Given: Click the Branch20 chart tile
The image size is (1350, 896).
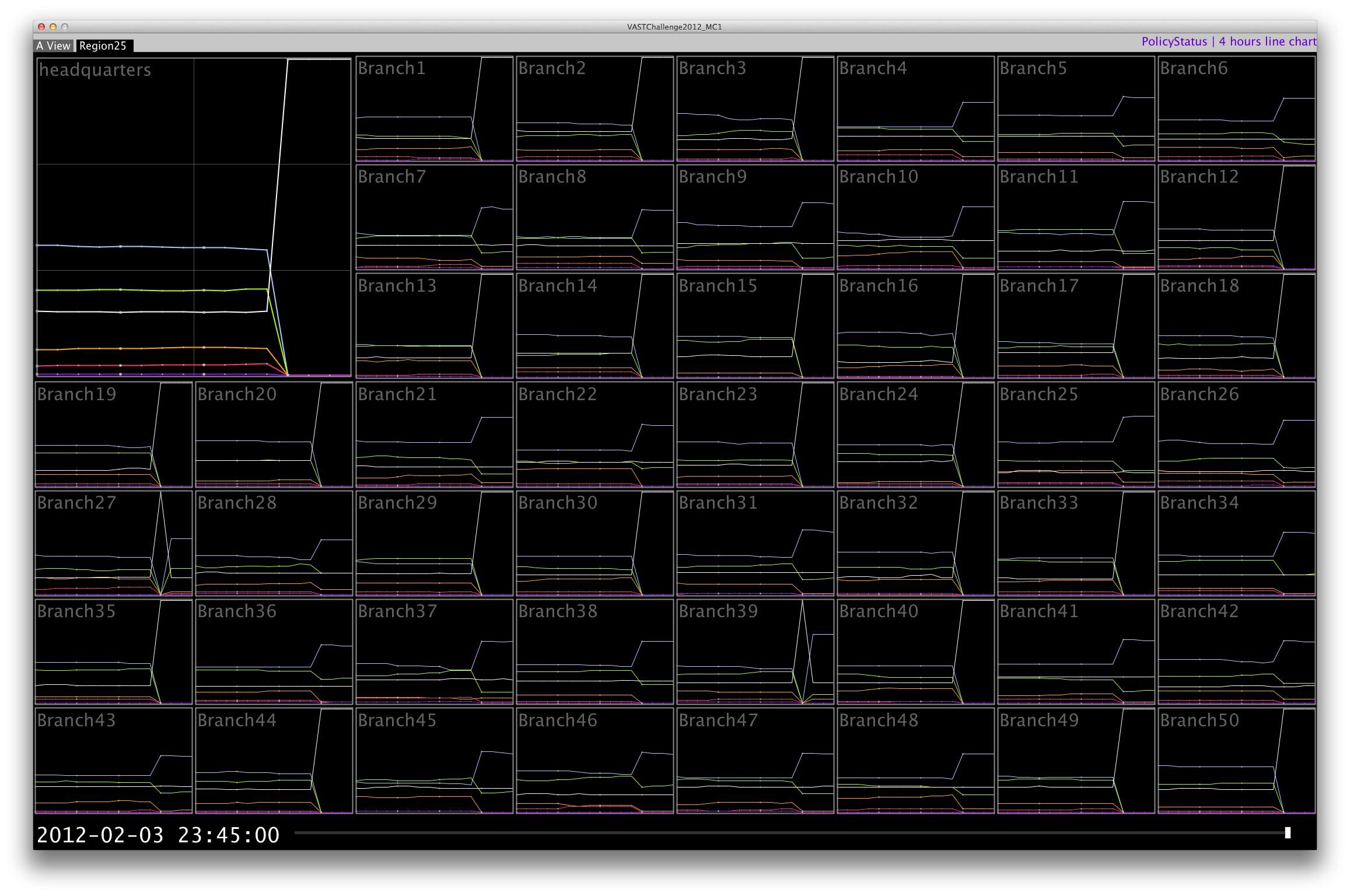Looking at the screenshot, I should (x=274, y=435).
